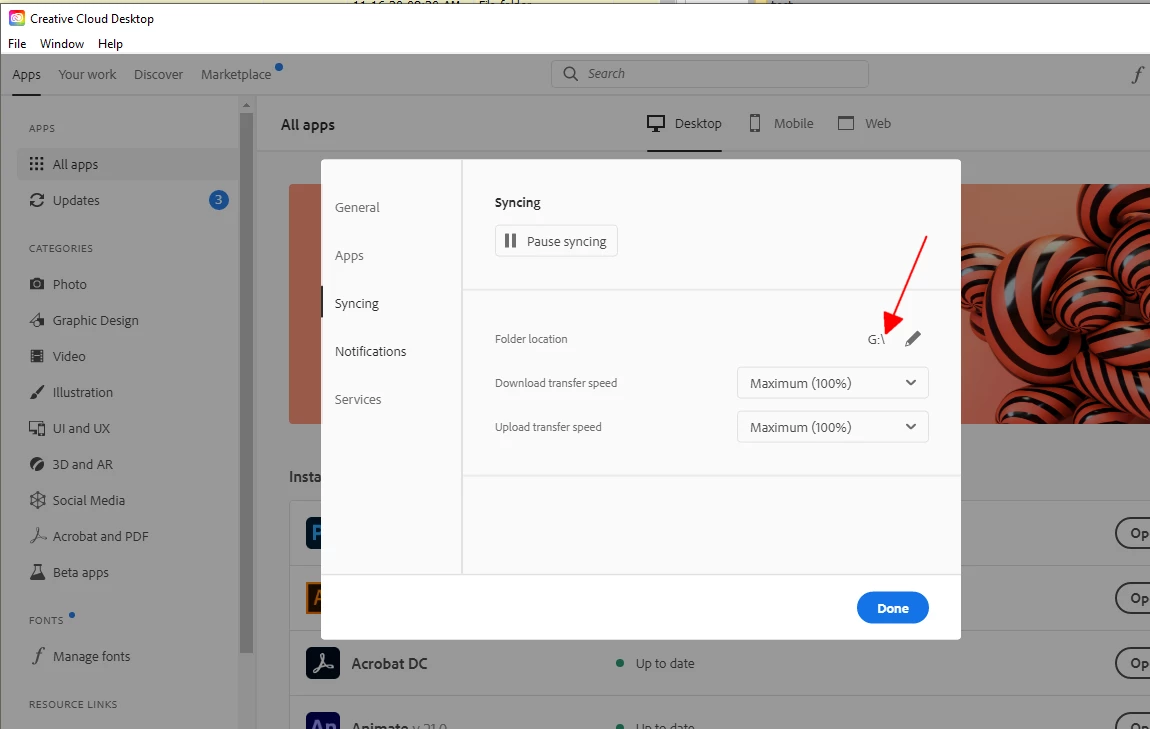Click the Pause syncing button
This screenshot has width=1150, height=729.
556,241
